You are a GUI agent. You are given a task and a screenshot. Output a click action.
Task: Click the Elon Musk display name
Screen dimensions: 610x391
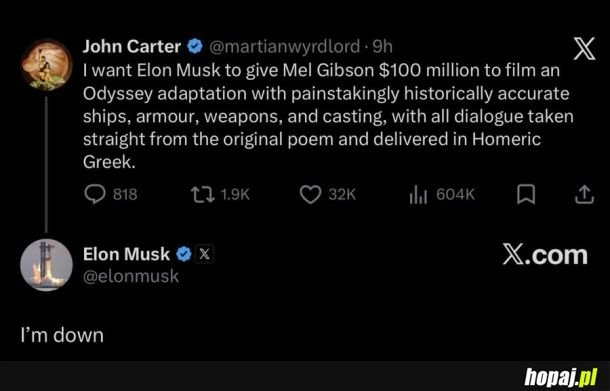(x=126, y=254)
